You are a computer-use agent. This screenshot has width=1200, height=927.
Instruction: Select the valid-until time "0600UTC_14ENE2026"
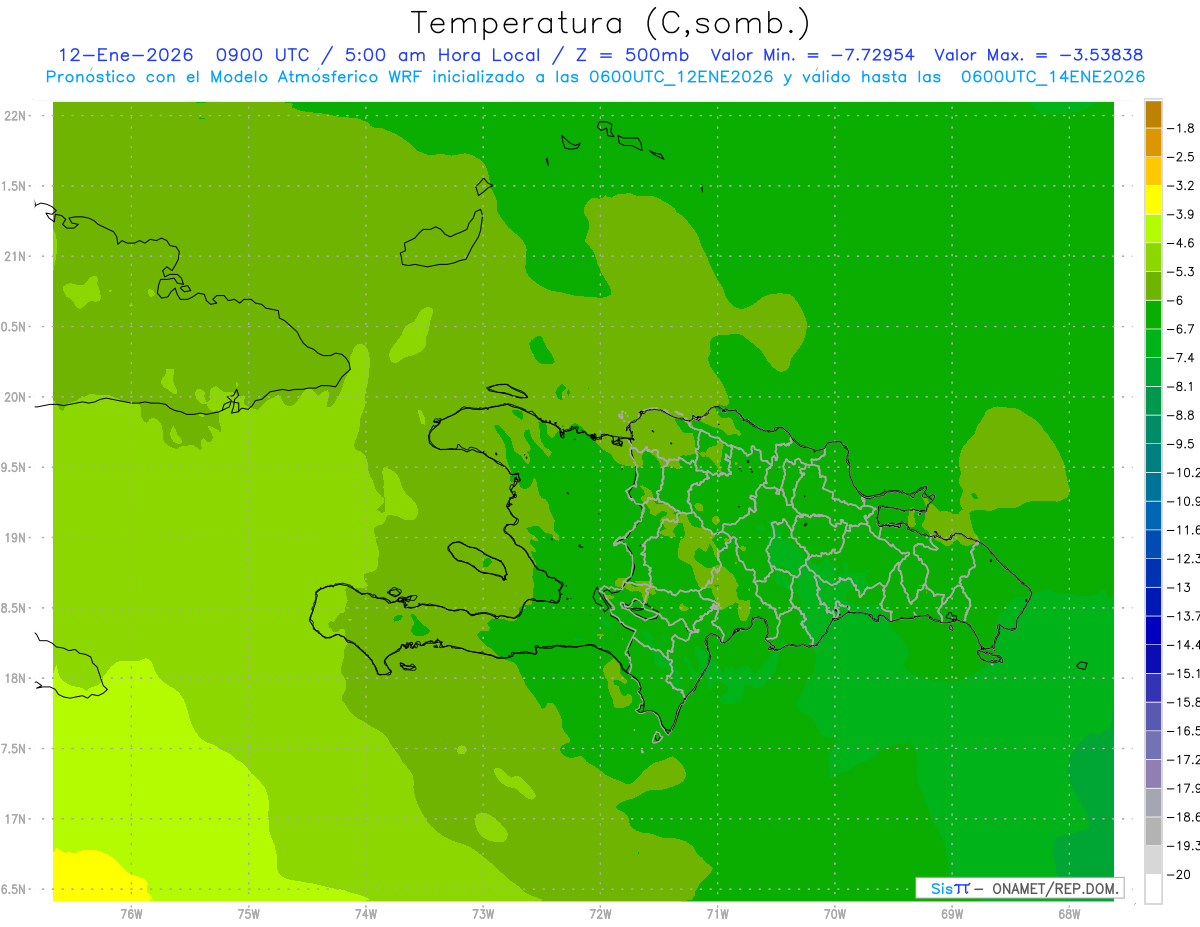click(x=1052, y=77)
